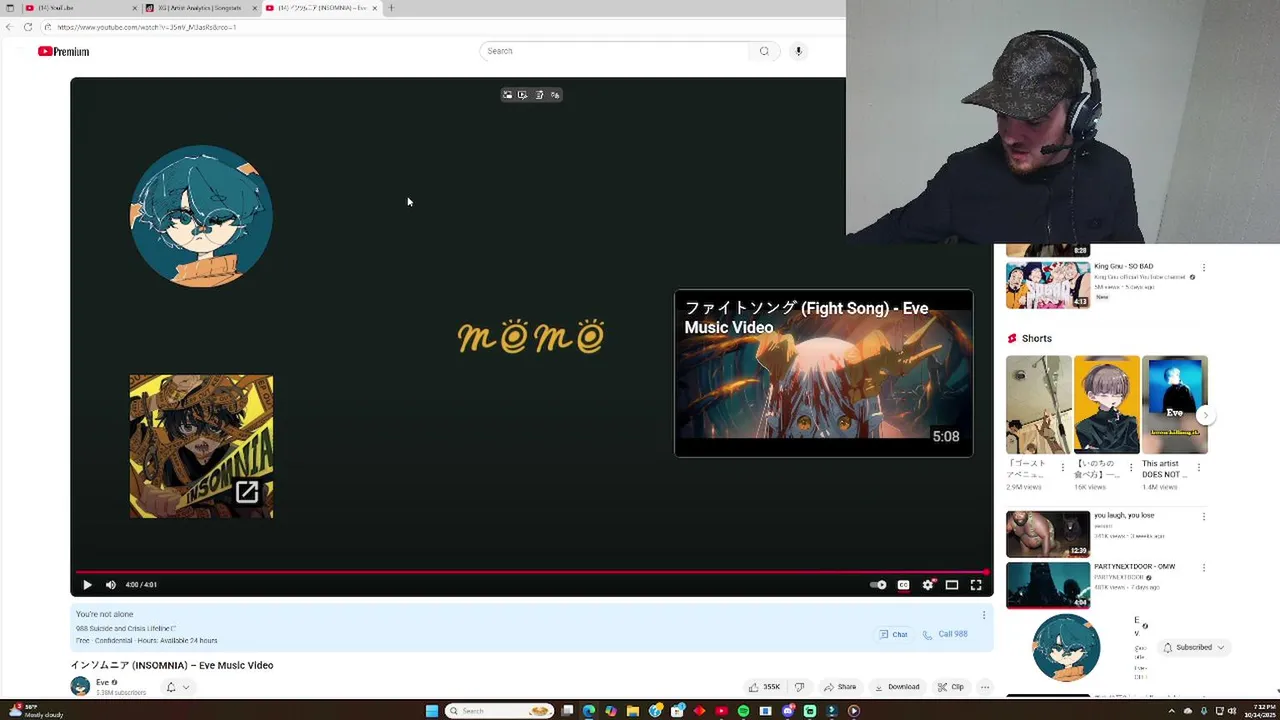The height and width of the screenshot is (720, 1280).
Task: Open the notification bell dropdown beside Eve
Action: (178, 687)
